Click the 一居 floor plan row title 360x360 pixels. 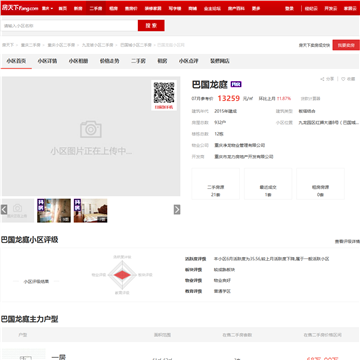click(x=59, y=357)
